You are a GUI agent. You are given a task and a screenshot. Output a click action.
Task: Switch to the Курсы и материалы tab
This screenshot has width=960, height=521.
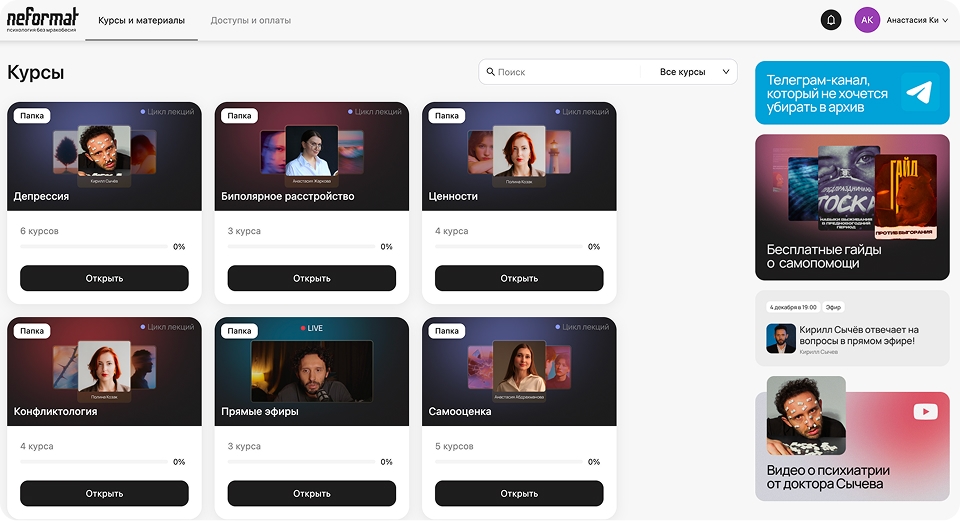(141, 20)
